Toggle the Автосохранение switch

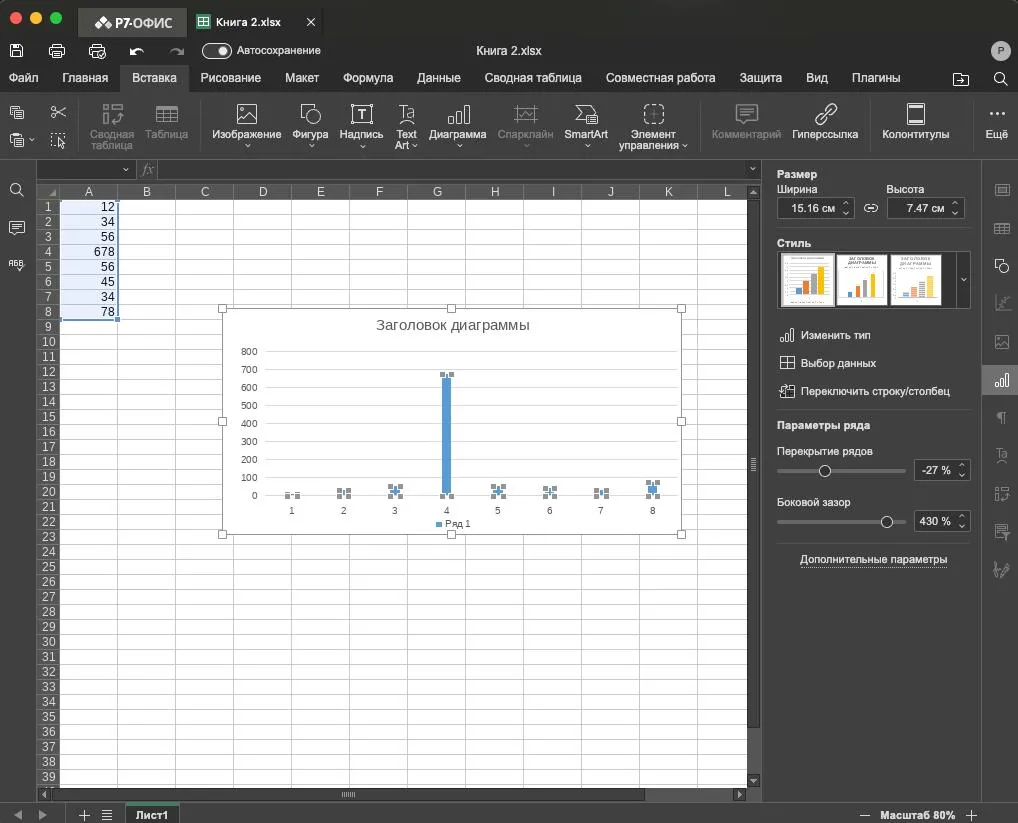tap(217, 51)
